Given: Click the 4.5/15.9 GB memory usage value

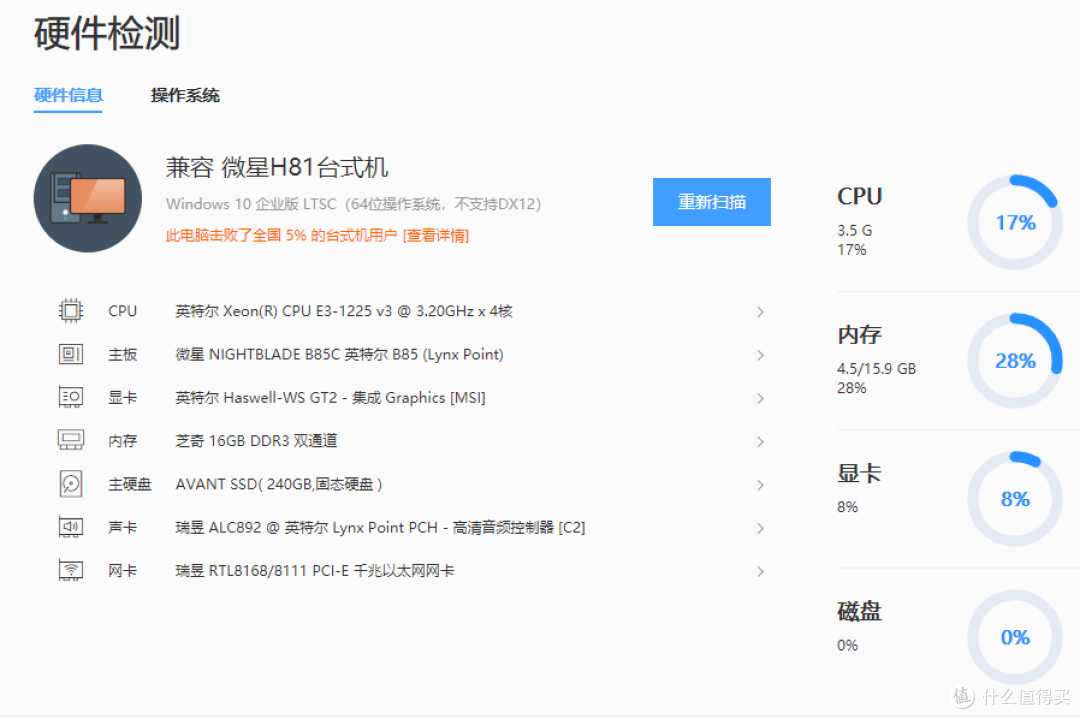Looking at the screenshot, I should 876,368.
